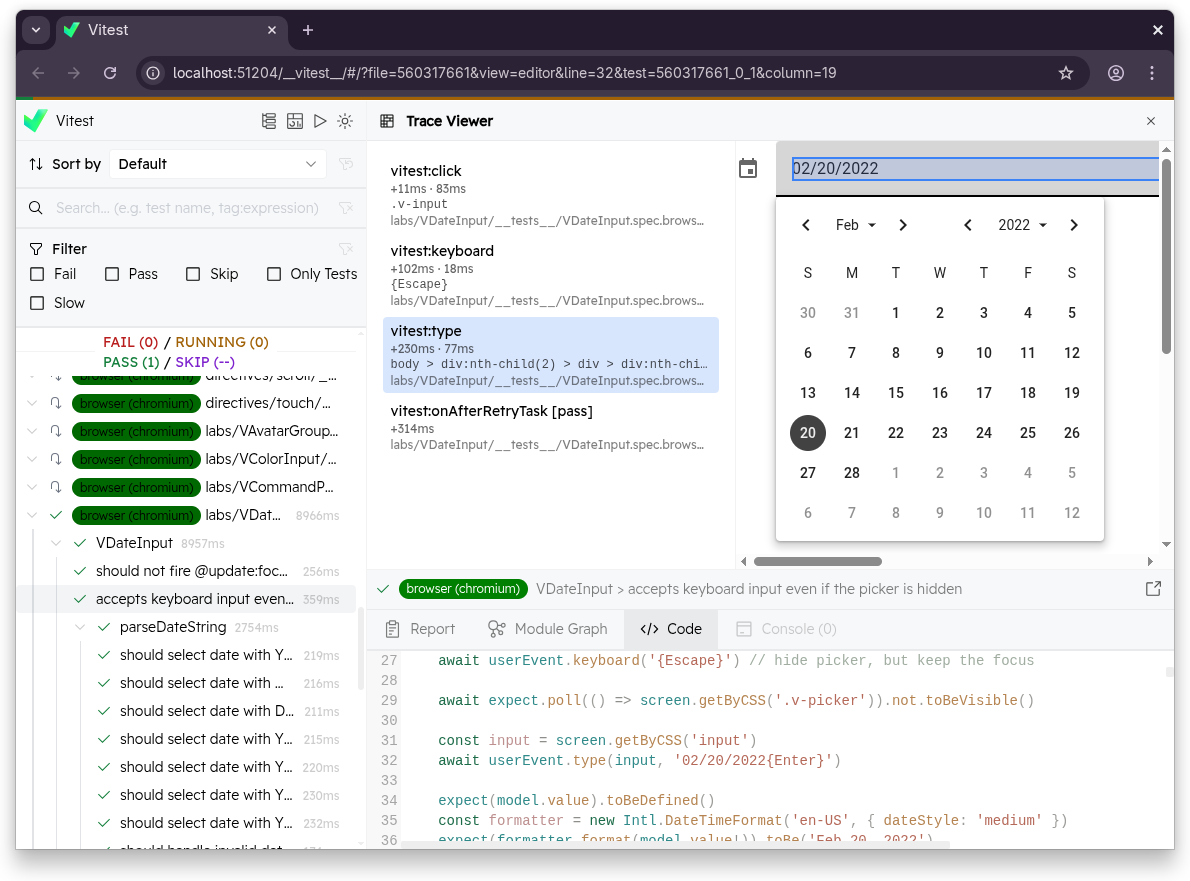Open Chrome three-dot menu

click(x=1152, y=73)
